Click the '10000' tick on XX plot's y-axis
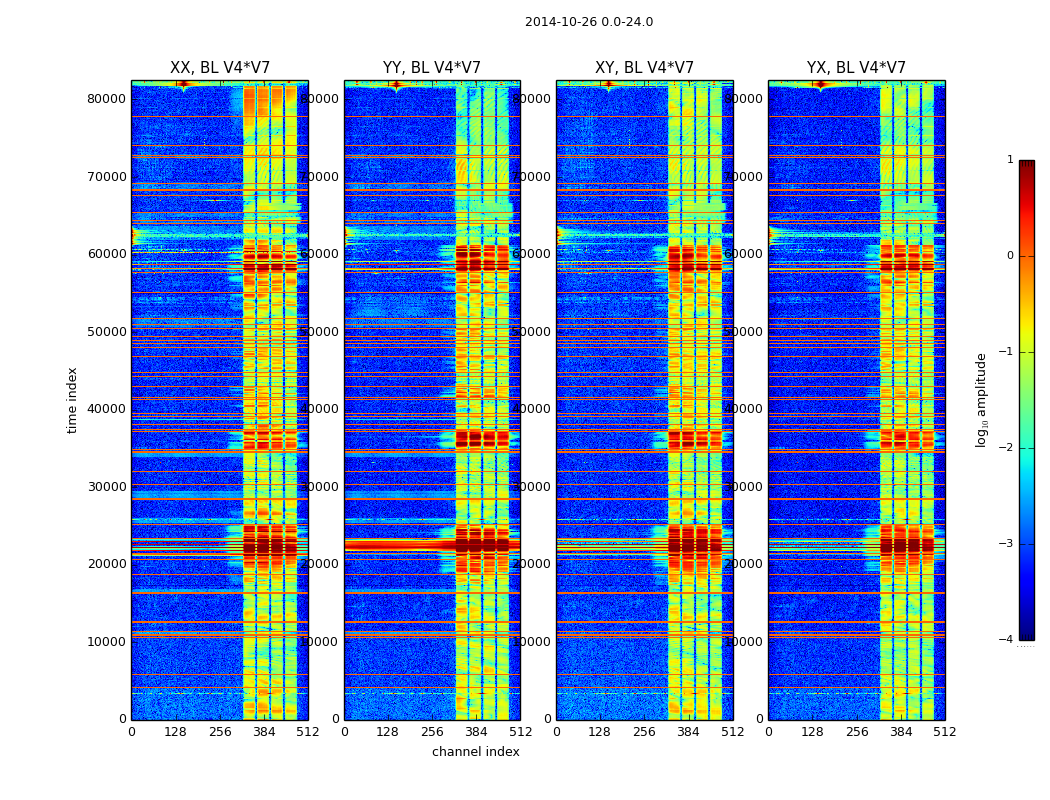 106,642
